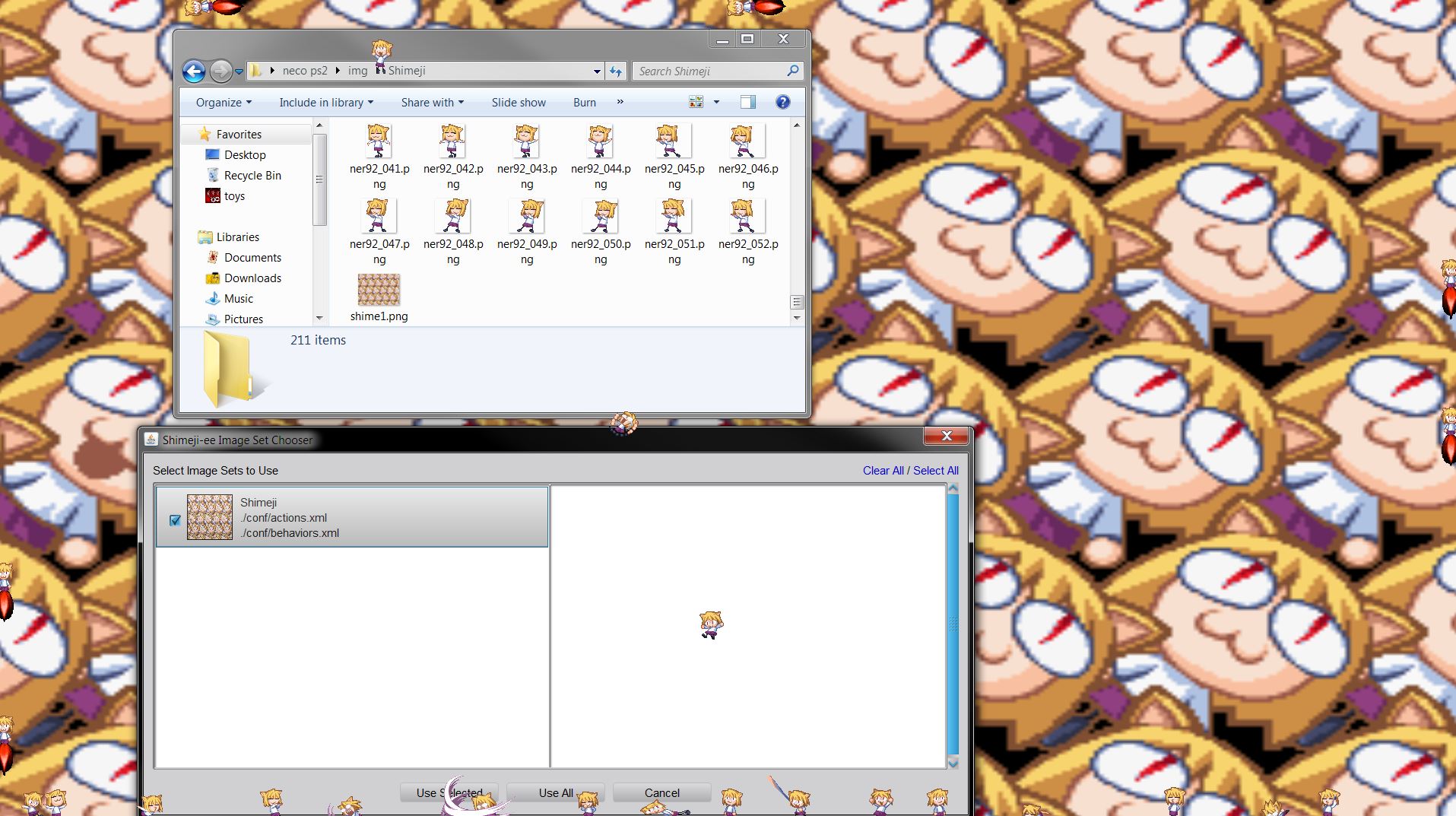Click the Use All button
Screen dimensions: 1456x816
[556, 793]
